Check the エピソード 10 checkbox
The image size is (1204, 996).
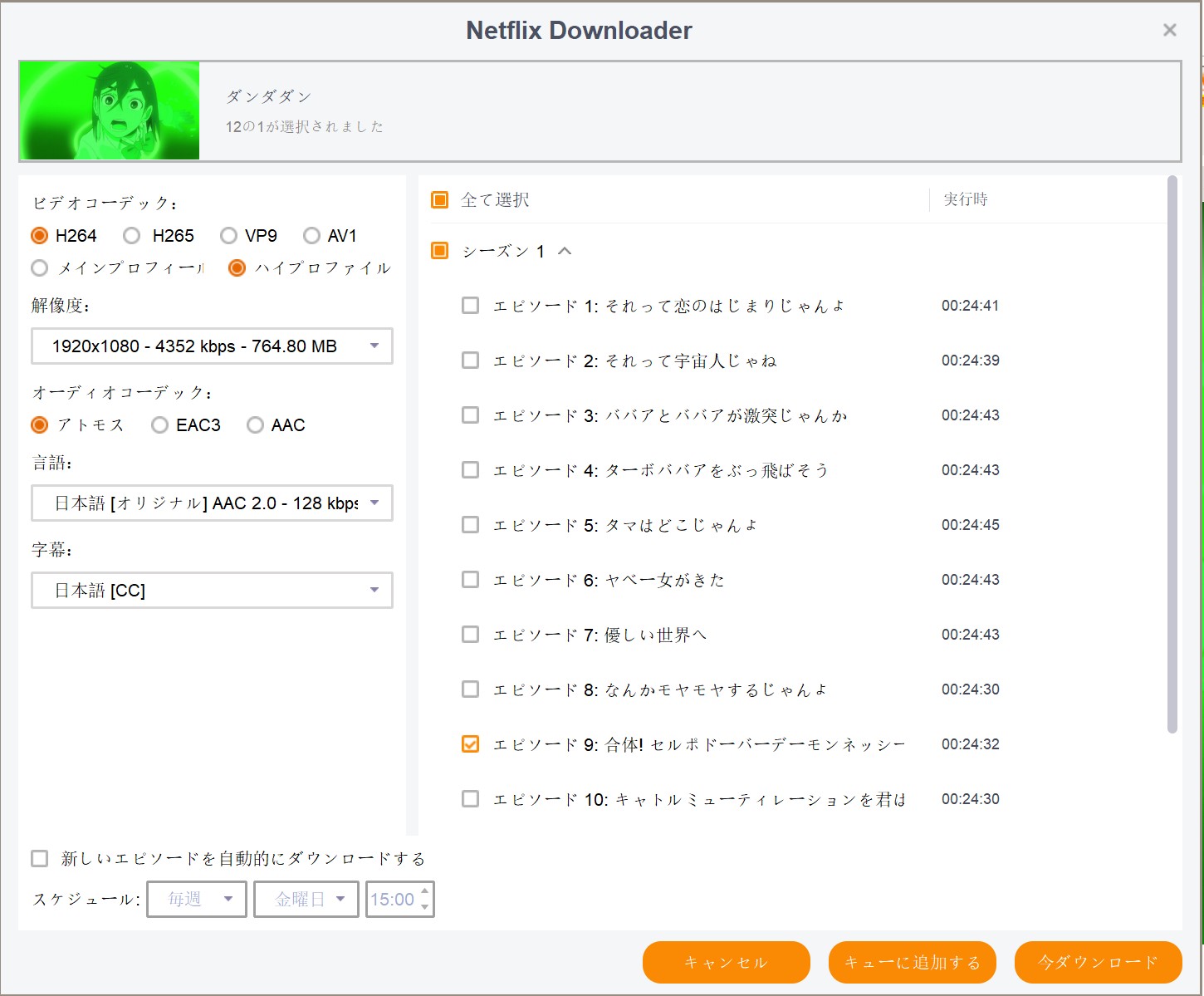click(470, 799)
